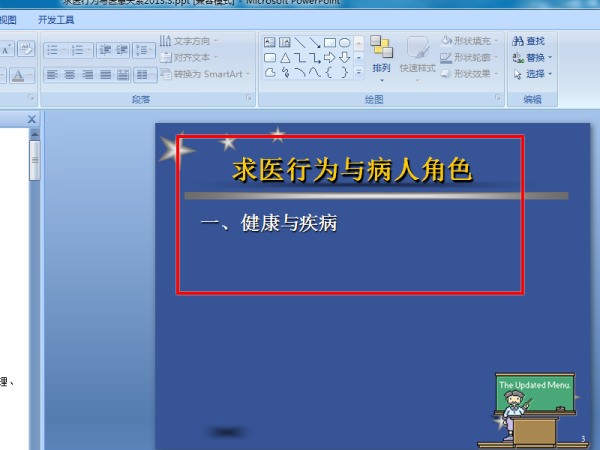Viewport: 600px width, 450px height.
Task: Click the body text 一、健康与疾病
Action: pyautogui.click(x=269, y=223)
